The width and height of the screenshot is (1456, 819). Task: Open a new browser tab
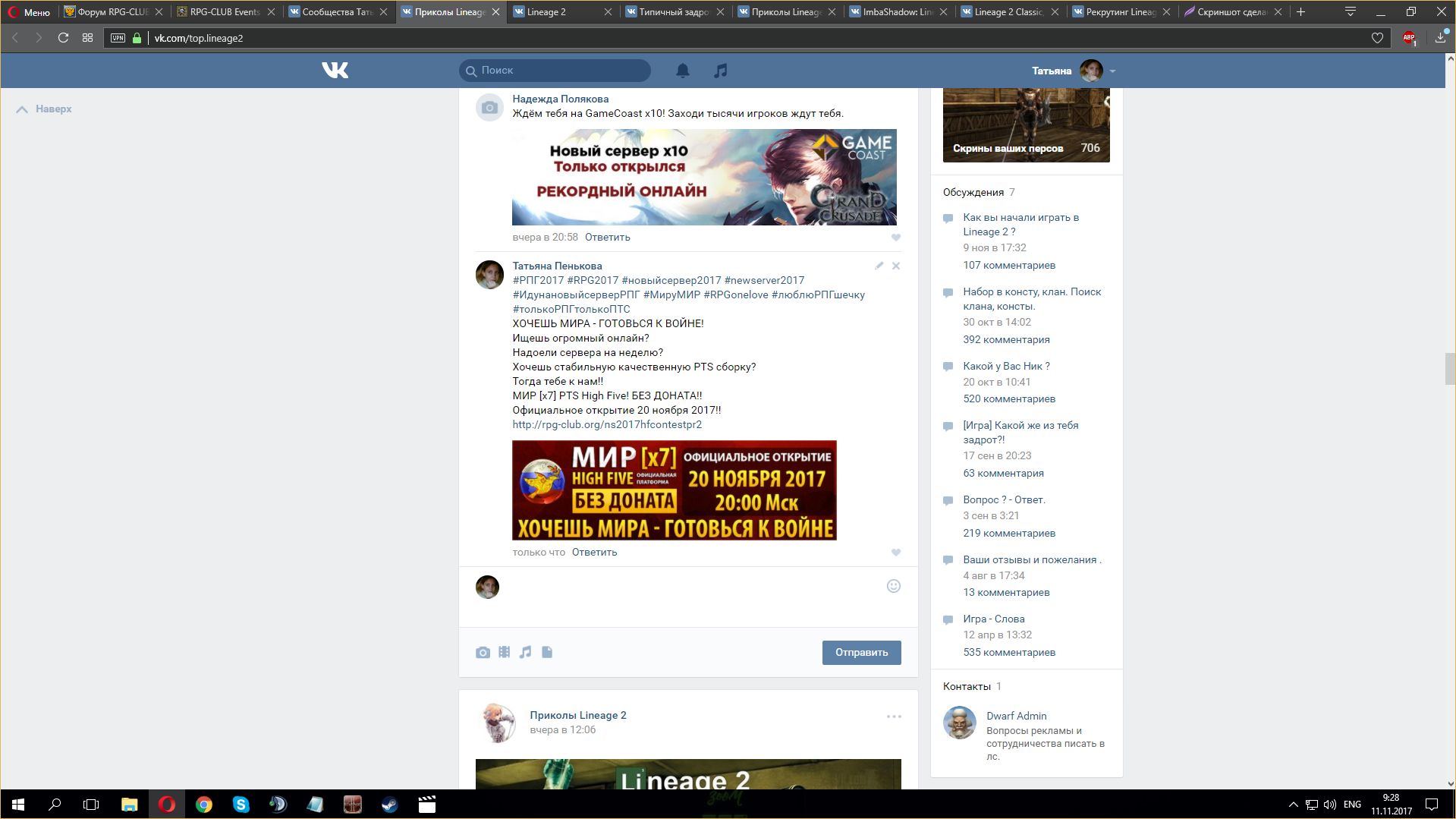pos(1300,12)
